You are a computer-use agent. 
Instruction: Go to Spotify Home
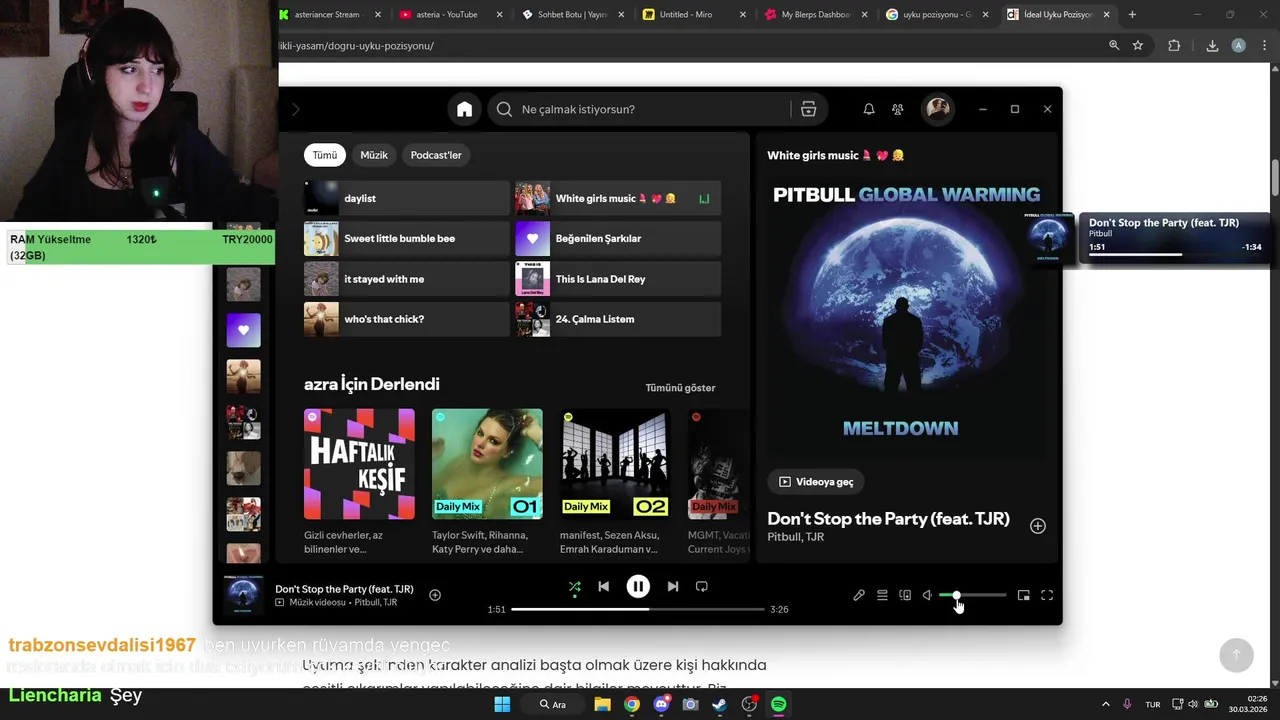pos(464,109)
